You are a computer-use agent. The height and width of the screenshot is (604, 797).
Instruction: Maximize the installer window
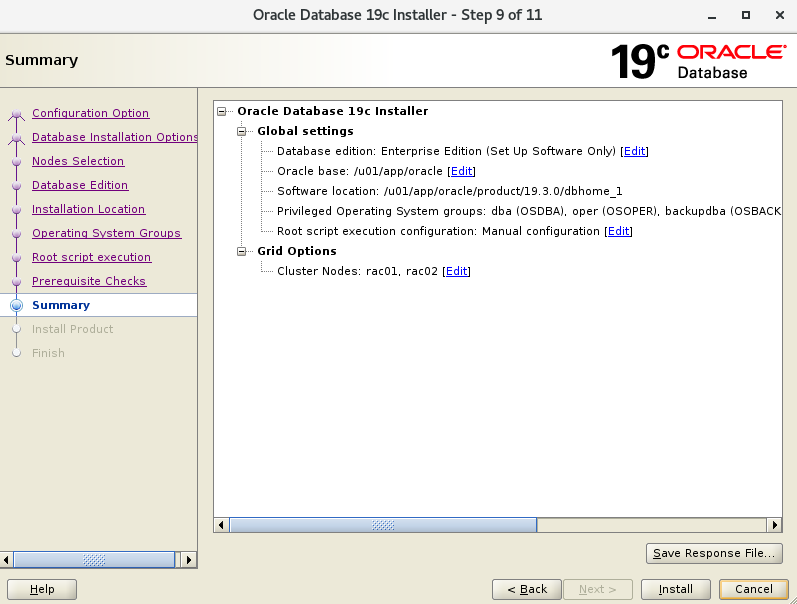(745, 15)
